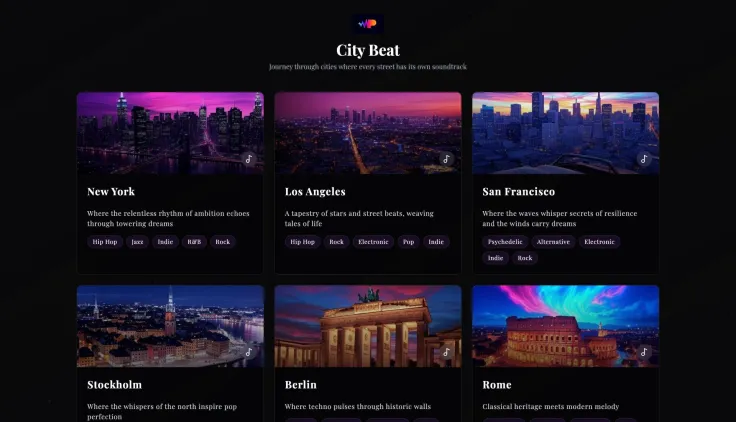The height and width of the screenshot is (422, 736).
Task: Select Rock tag under Los Angeles
Action: 337,242
